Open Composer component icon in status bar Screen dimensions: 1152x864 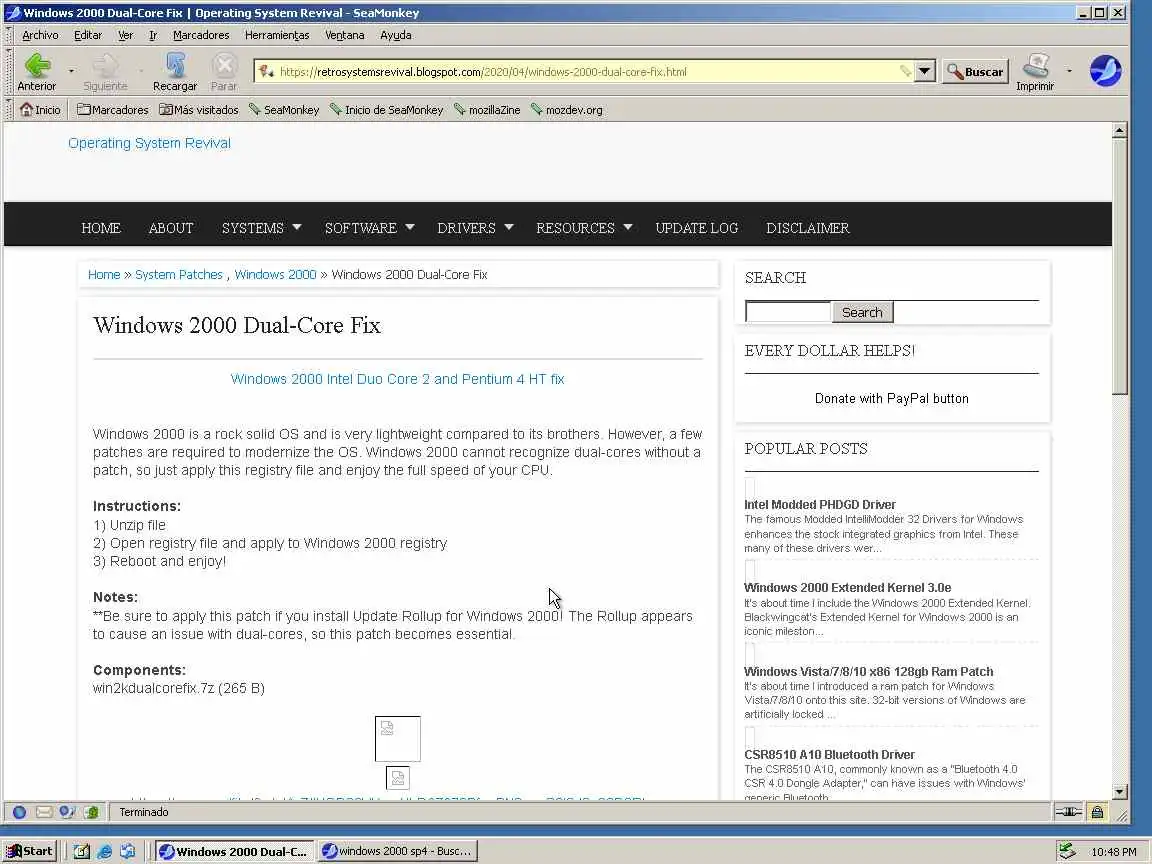coord(68,812)
